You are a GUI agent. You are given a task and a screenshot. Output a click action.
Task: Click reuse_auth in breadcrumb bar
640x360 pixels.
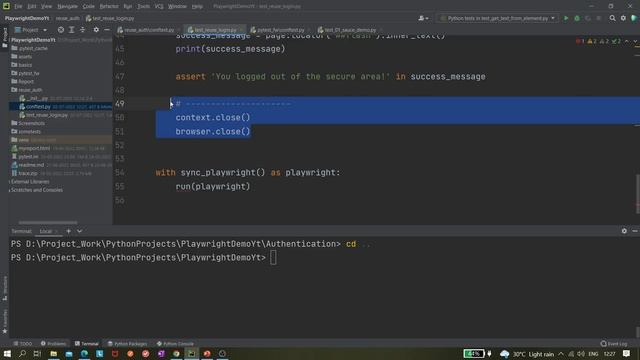point(67,18)
